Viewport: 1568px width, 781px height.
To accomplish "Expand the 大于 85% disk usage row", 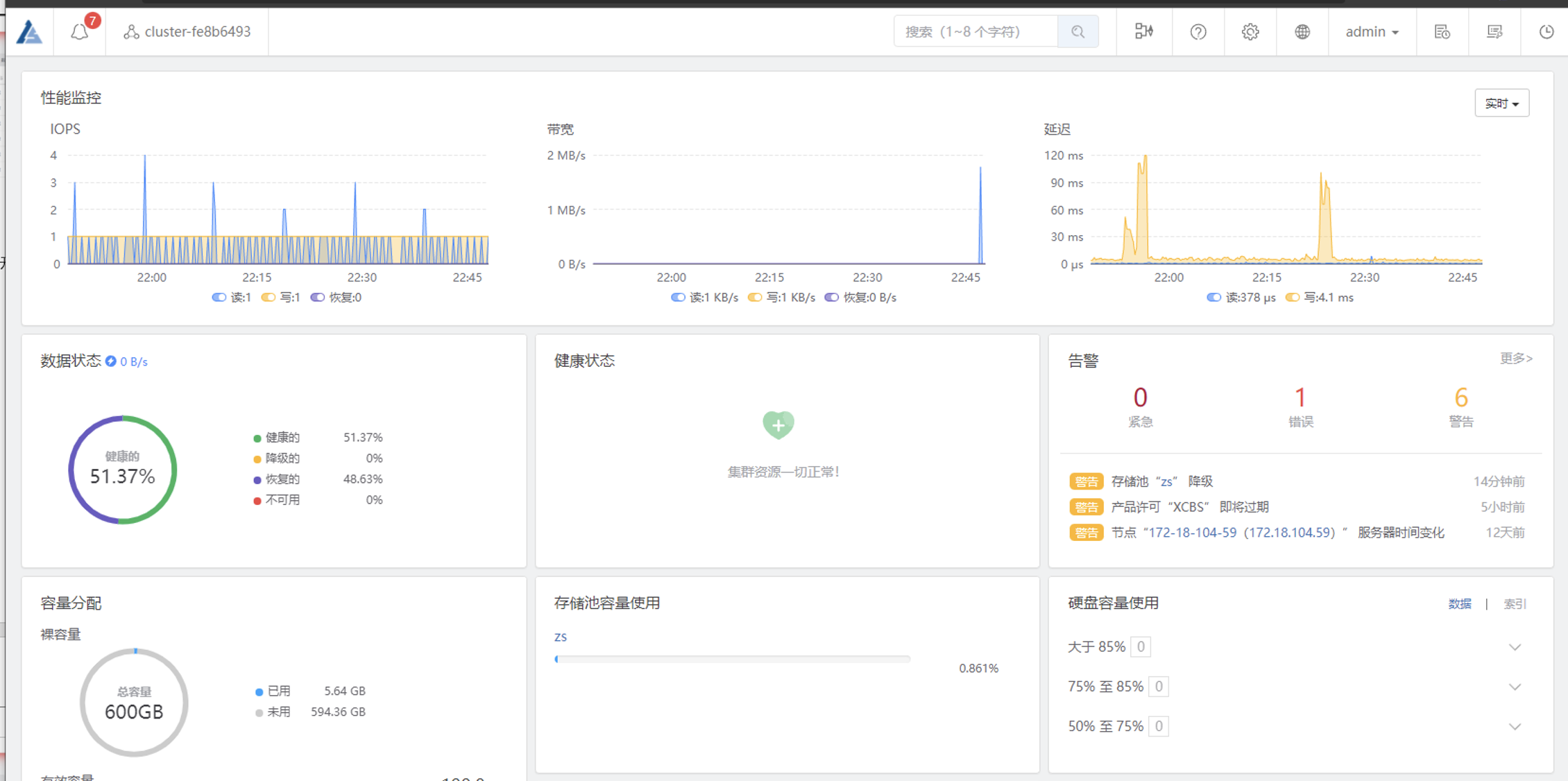I will click(1515, 647).
